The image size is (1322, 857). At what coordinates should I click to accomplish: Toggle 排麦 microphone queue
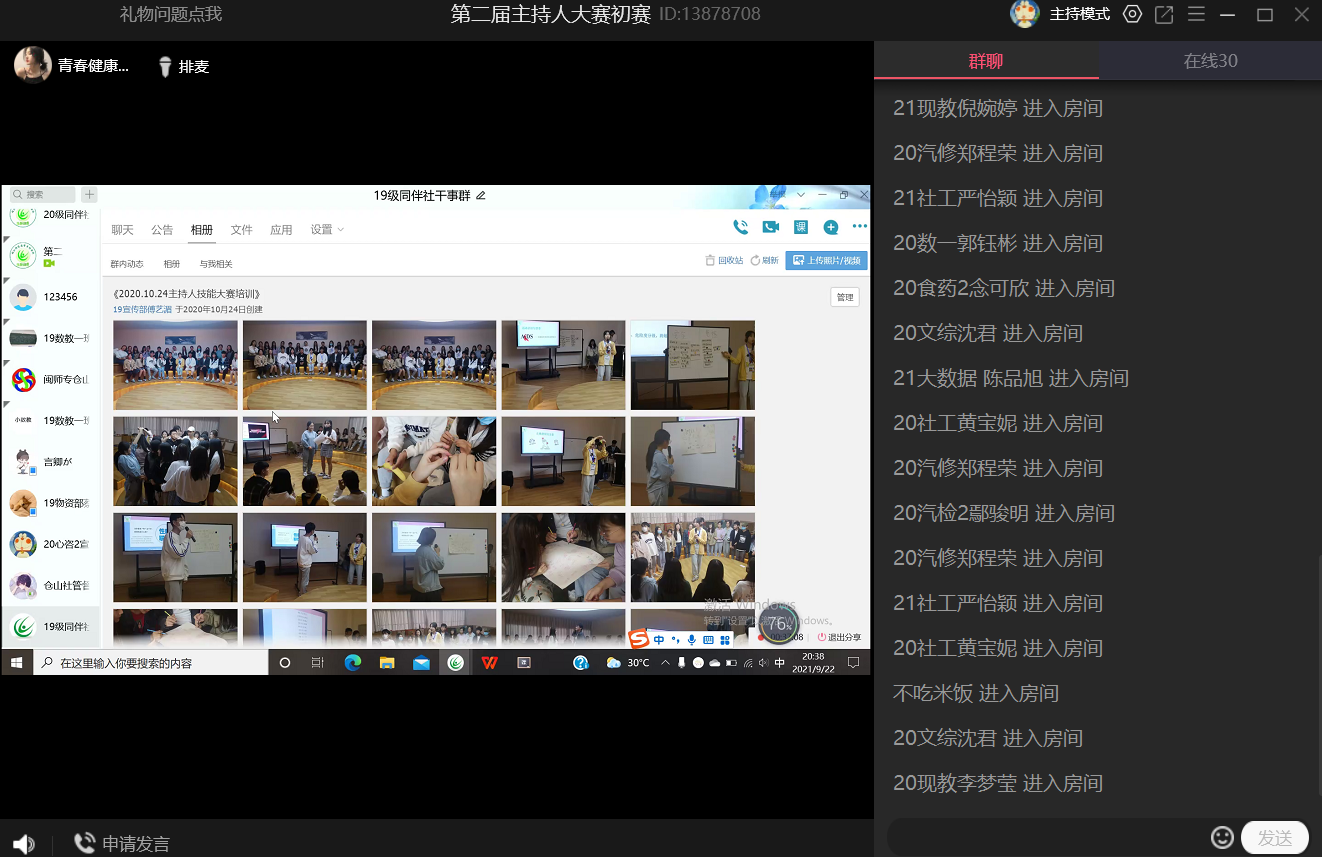[x=184, y=67]
